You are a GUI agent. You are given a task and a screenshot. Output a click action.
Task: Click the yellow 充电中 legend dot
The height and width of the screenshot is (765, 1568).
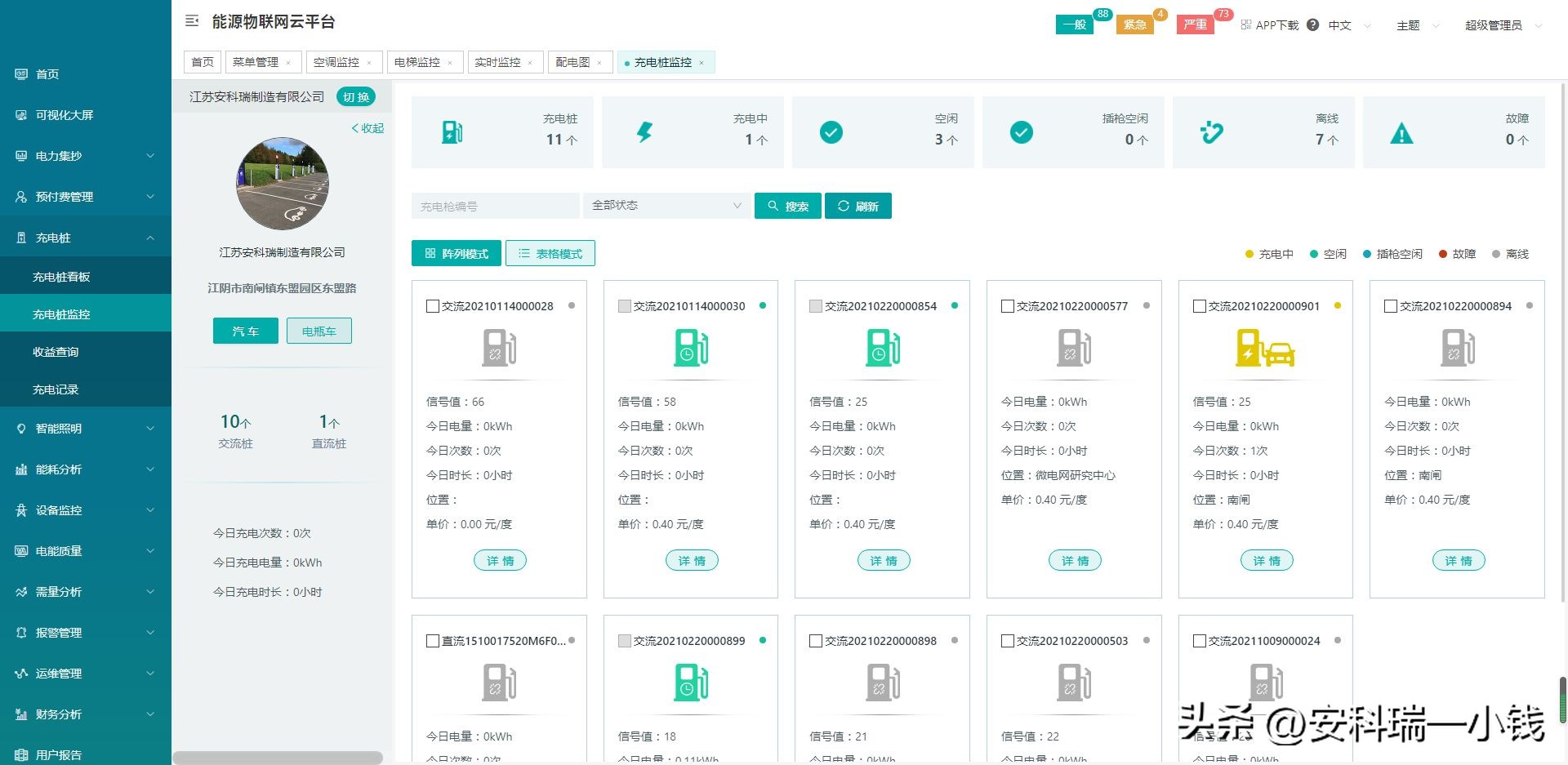(1249, 254)
